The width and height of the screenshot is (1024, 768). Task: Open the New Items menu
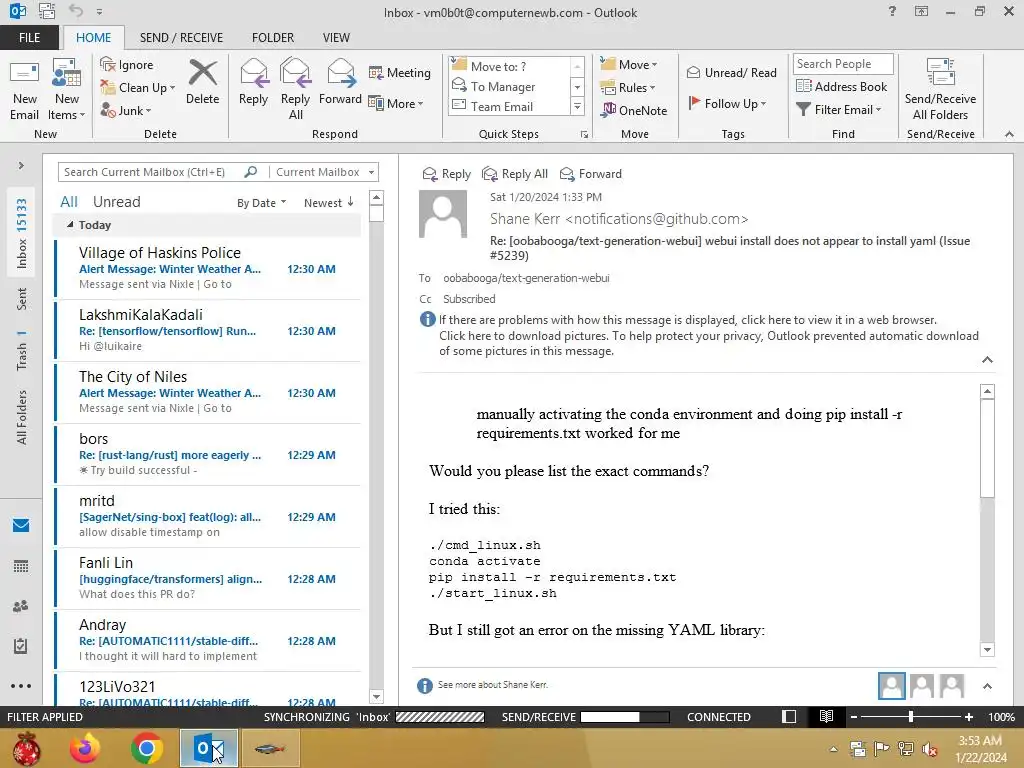(67, 90)
